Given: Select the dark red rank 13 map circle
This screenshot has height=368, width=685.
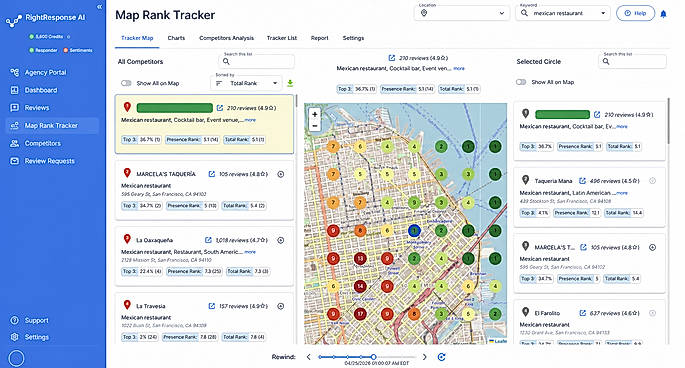Looking at the screenshot, I should [360, 258].
